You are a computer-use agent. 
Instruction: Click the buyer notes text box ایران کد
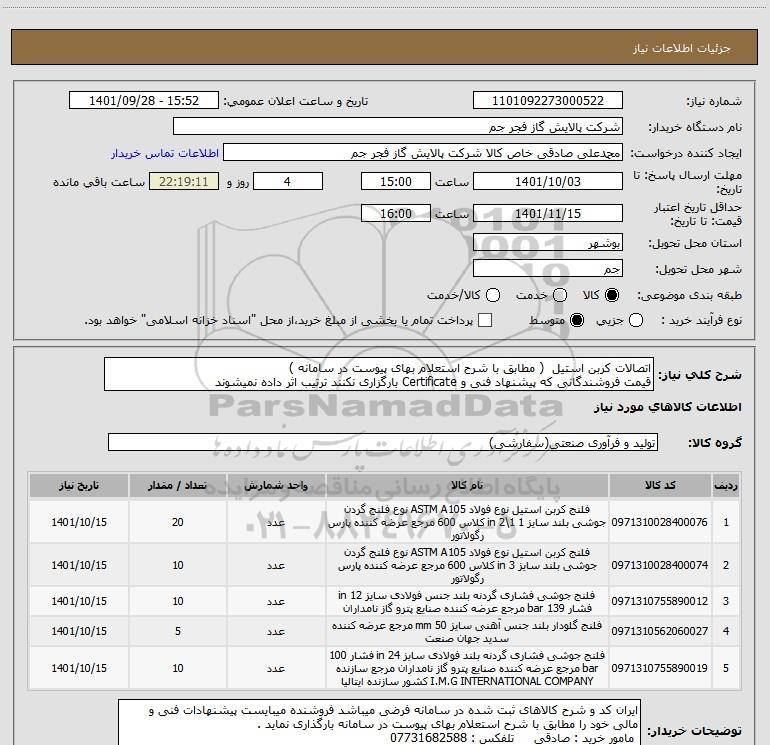(380, 723)
